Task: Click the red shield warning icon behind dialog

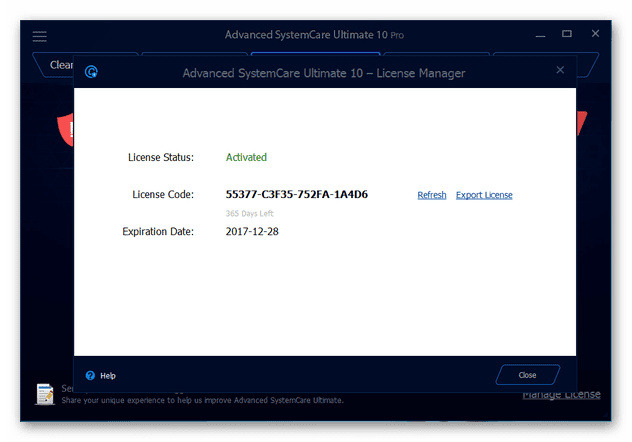Action: click(66, 130)
